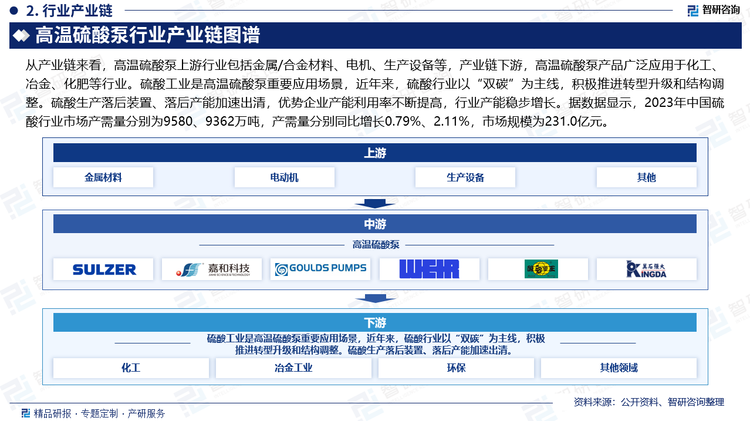This screenshot has width=750, height=421.
Task: Click the downstream description starting 硫酸工业是高温硫酸泵
Action: (x=375, y=344)
